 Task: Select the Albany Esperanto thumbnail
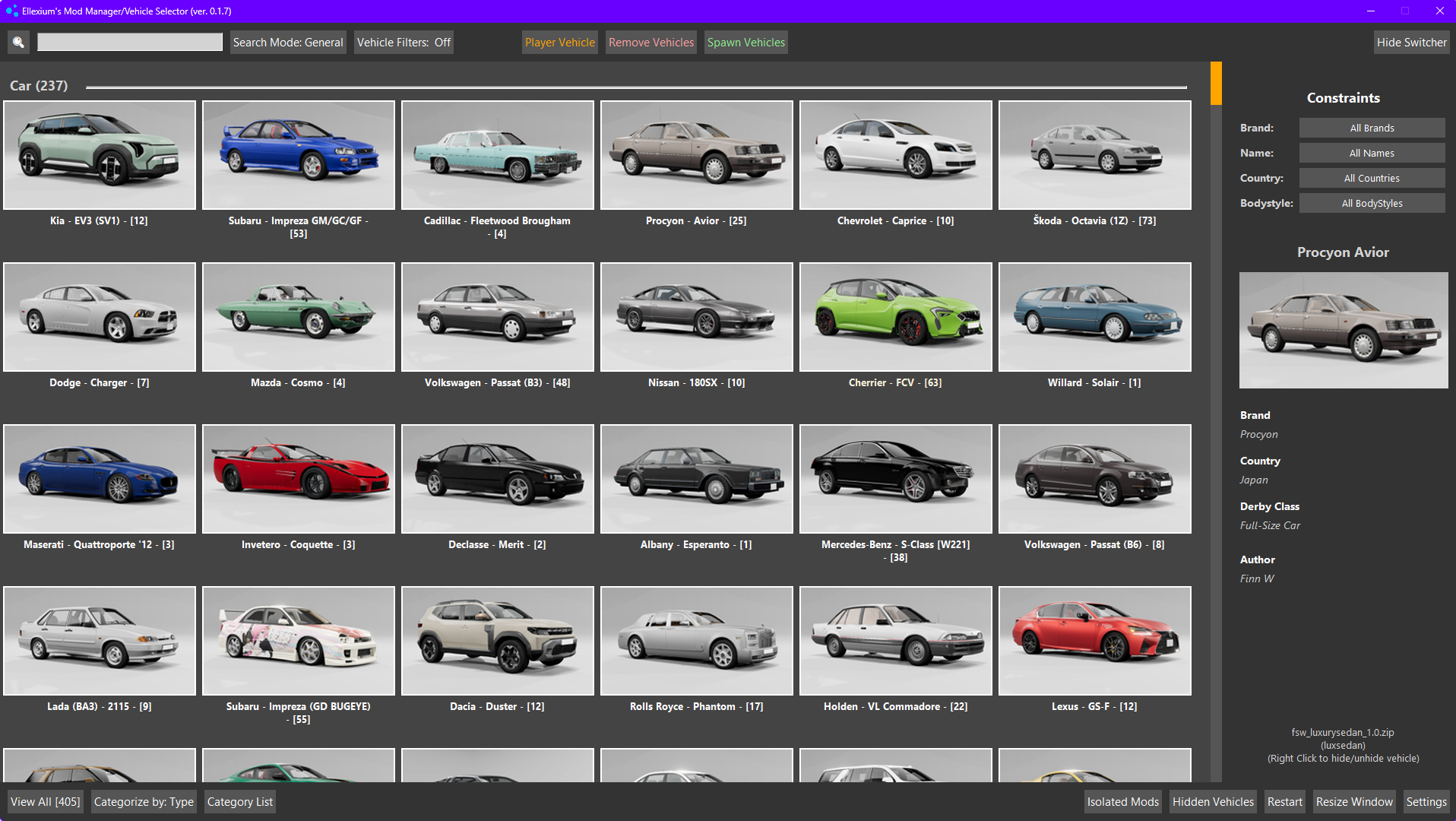click(697, 479)
